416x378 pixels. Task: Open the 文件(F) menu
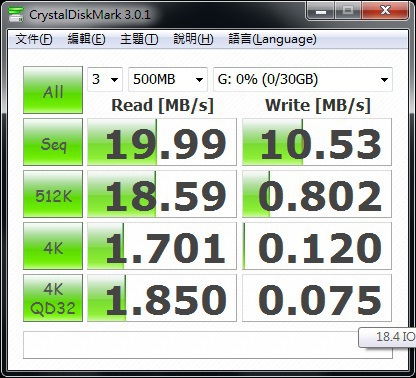[34, 39]
